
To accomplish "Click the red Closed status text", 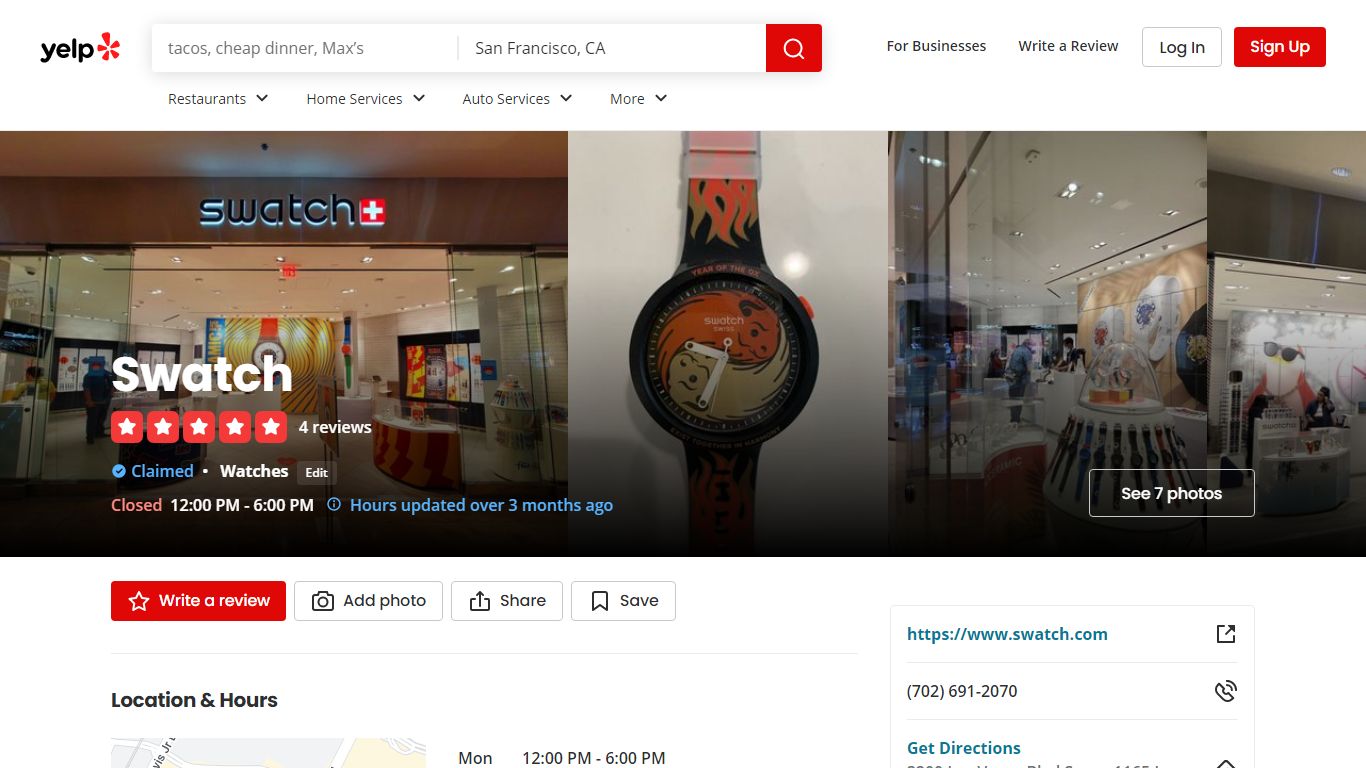I will tap(136, 505).
